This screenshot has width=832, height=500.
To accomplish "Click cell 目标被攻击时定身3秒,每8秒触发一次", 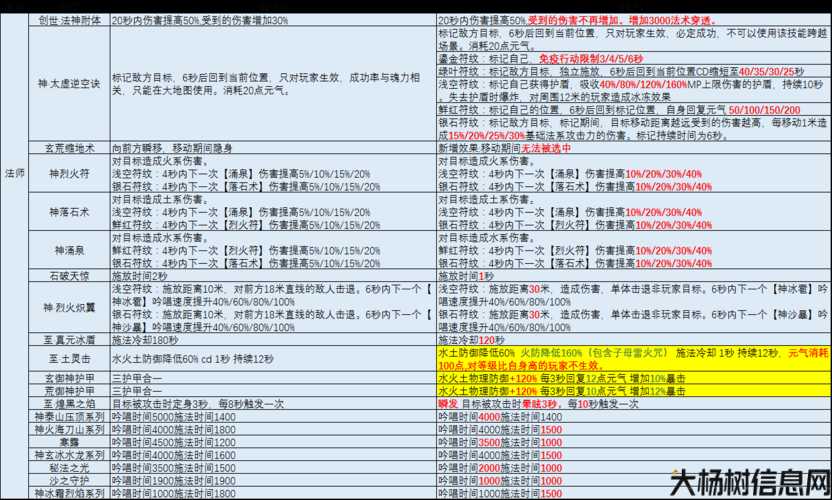I will click(x=273, y=403).
